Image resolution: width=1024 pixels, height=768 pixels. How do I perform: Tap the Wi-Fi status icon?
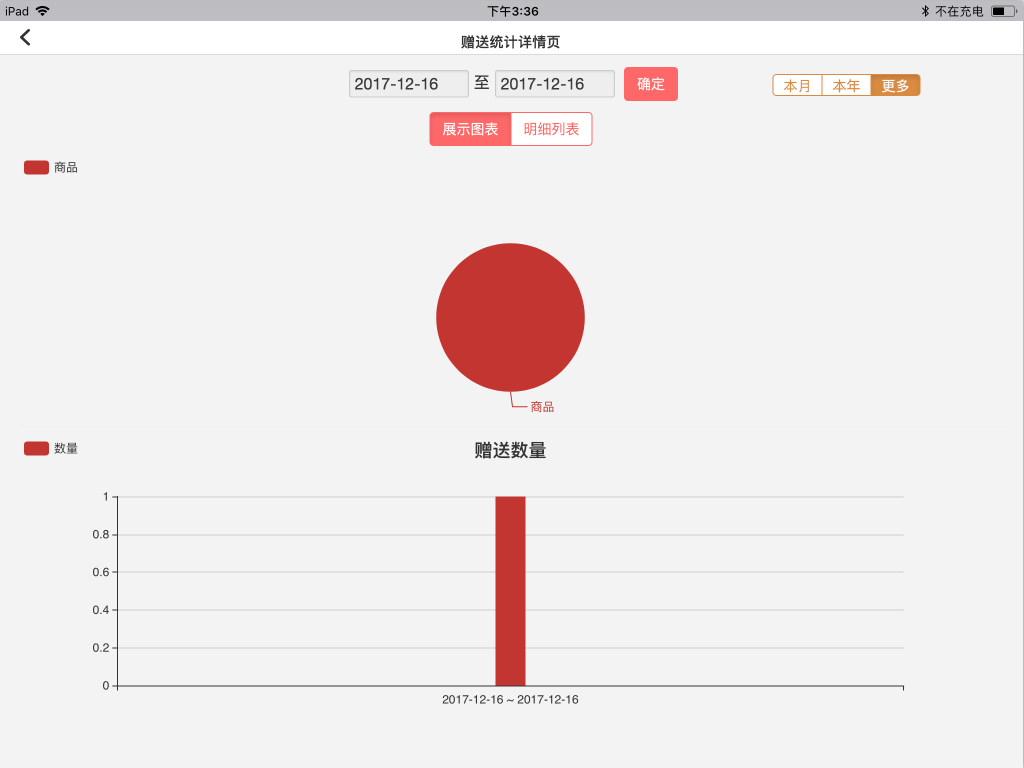(x=42, y=11)
